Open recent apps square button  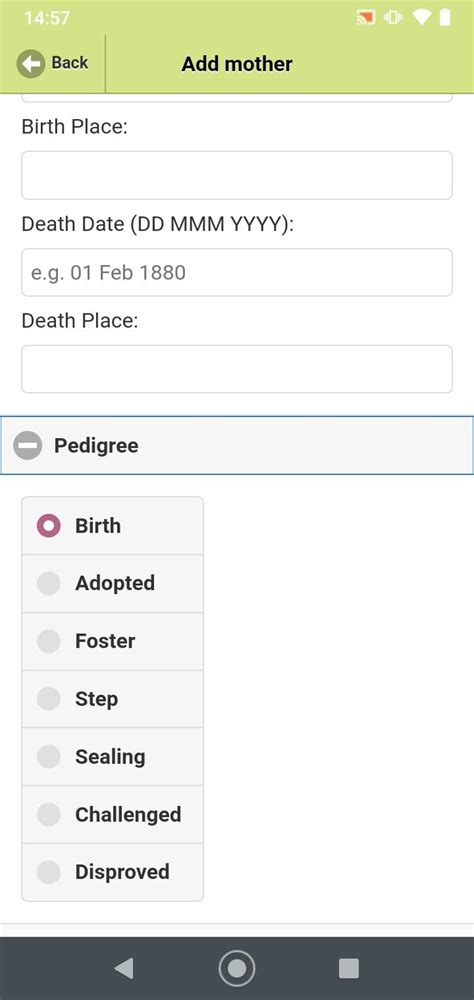348,968
